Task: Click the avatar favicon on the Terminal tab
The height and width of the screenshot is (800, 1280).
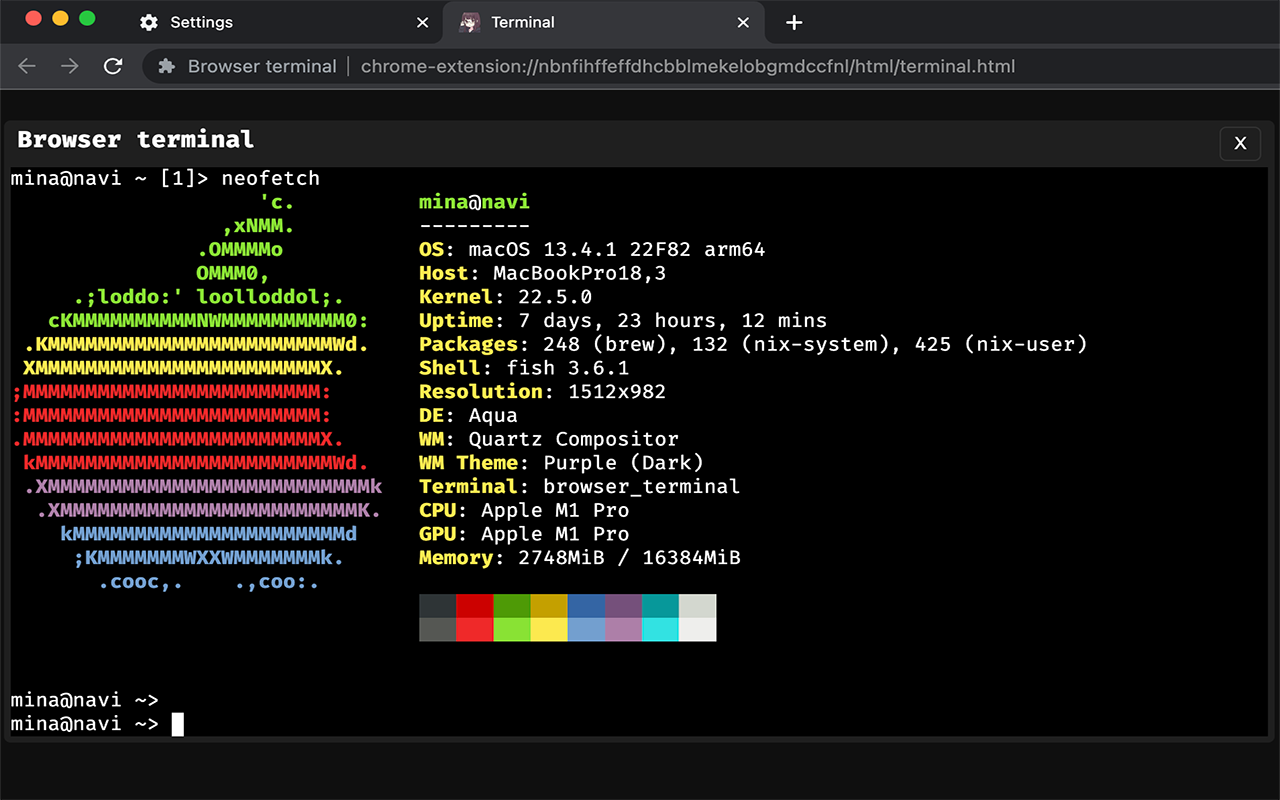Action: pos(471,22)
